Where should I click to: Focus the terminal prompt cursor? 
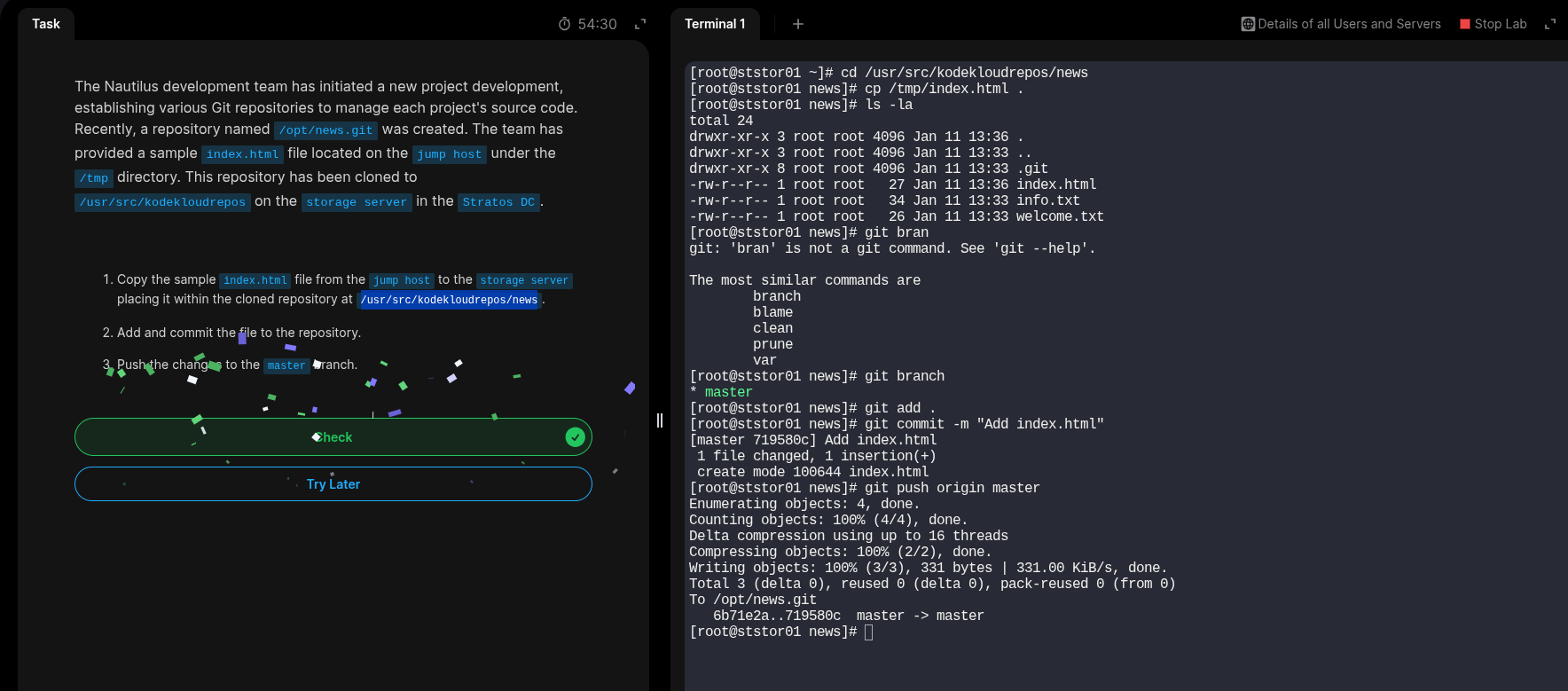868,632
